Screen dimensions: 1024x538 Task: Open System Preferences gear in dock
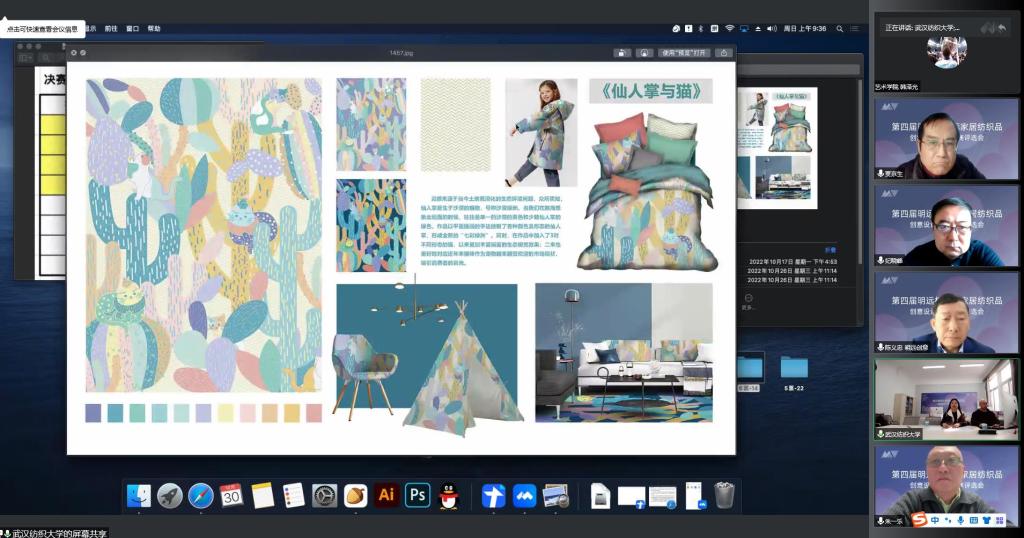click(325, 495)
